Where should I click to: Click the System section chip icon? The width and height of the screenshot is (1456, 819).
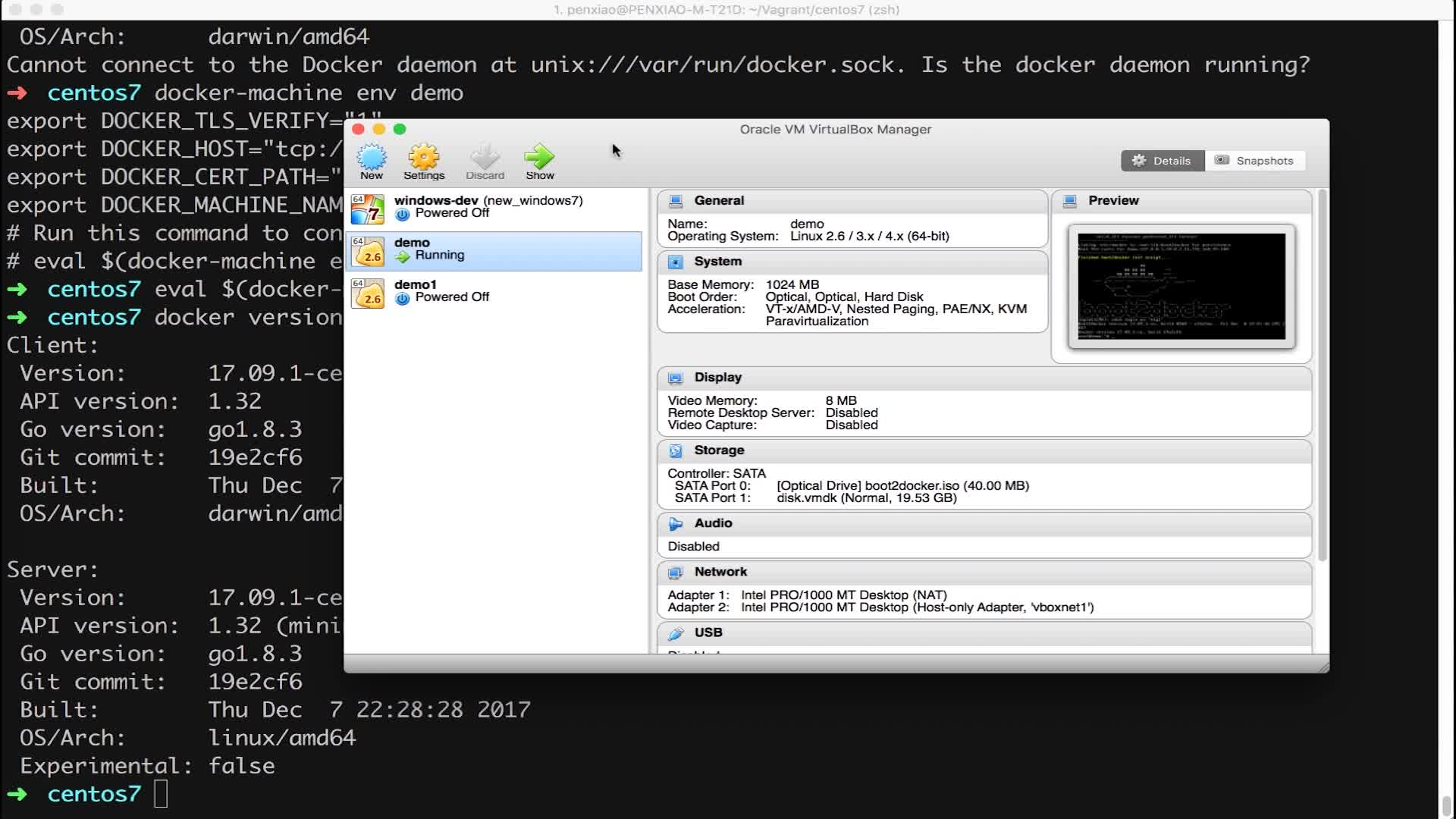click(x=675, y=262)
